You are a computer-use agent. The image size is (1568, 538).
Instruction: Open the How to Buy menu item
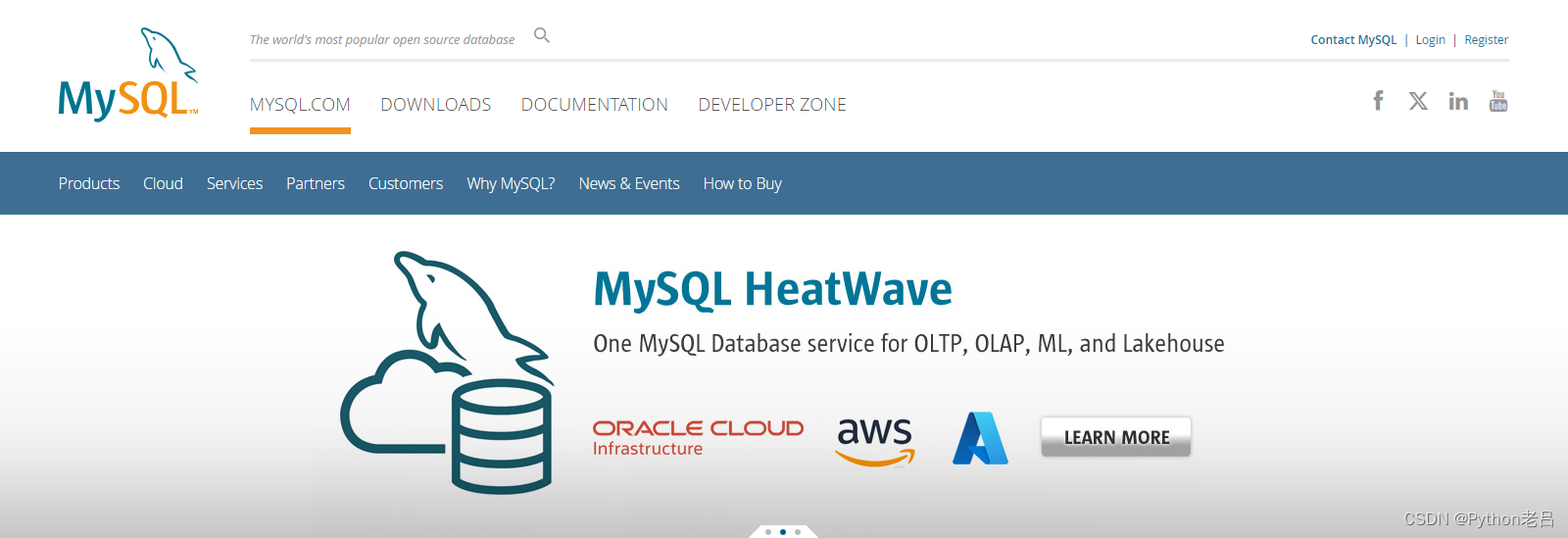[743, 183]
